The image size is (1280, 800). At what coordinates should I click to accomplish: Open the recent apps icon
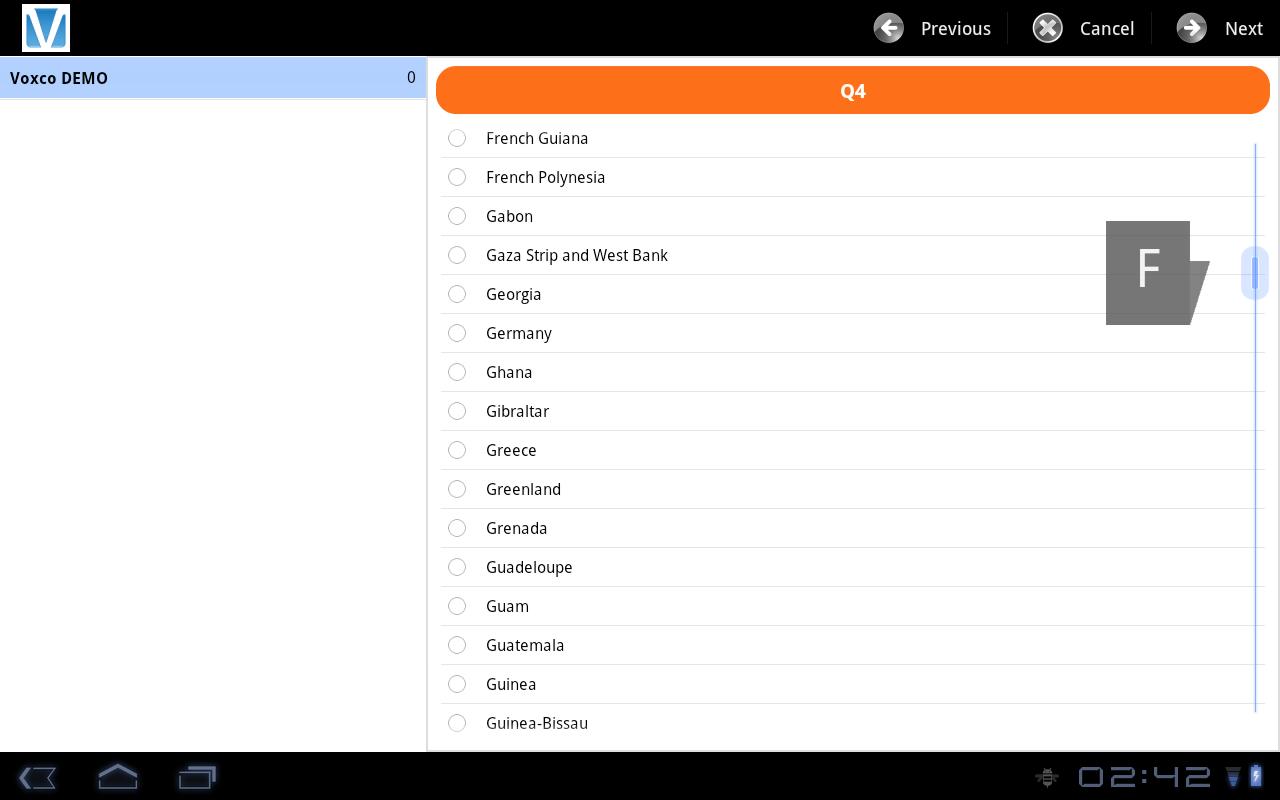click(197, 777)
